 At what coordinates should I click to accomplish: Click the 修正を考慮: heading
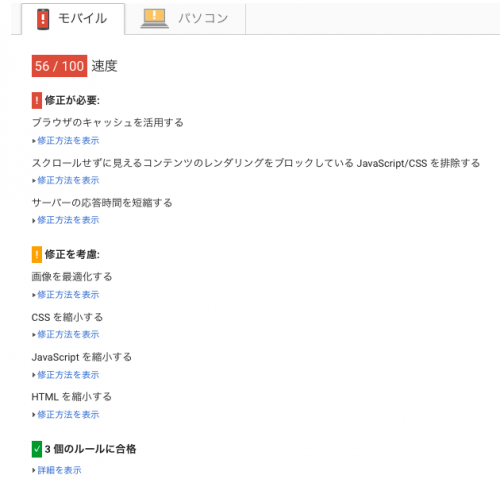[72, 255]
